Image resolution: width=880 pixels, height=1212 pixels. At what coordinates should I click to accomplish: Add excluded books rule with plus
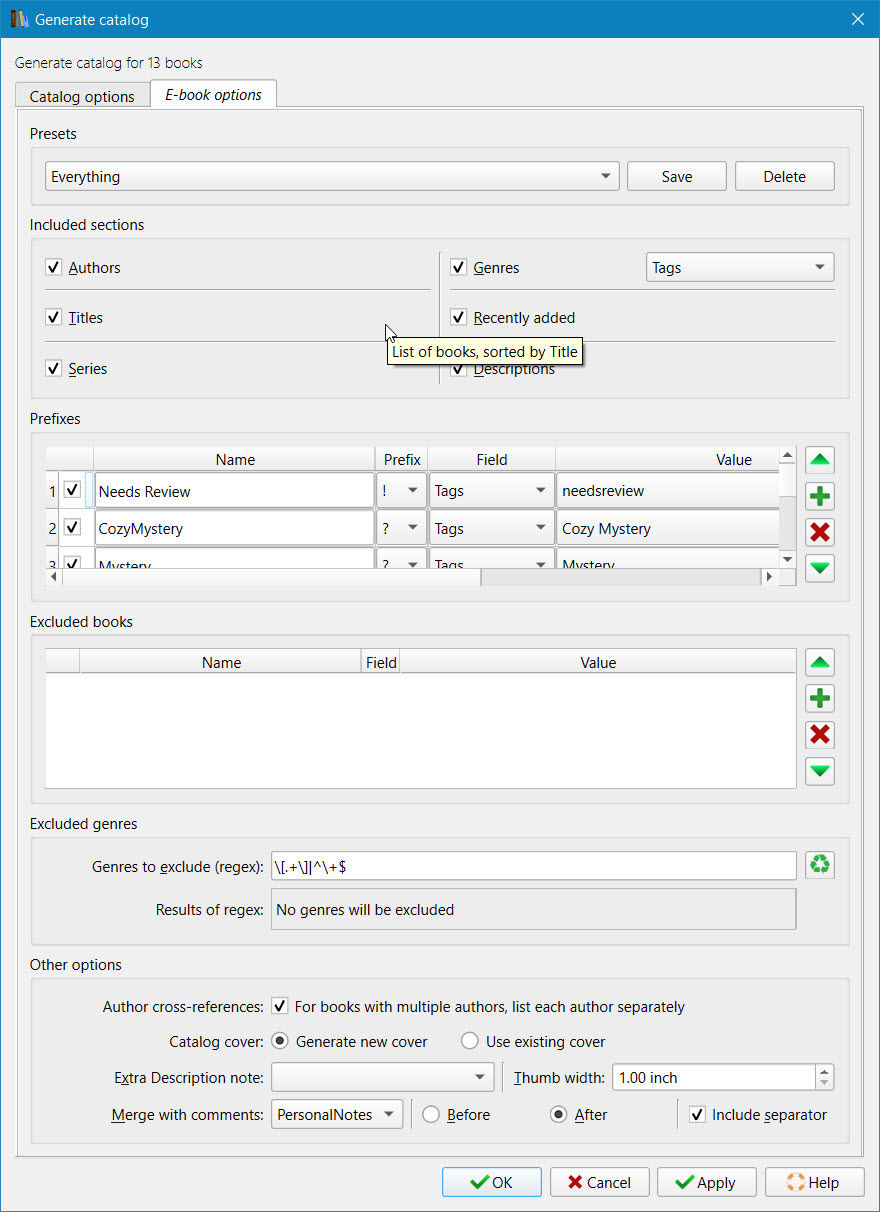pyautogui.click(x=820, y=699)
